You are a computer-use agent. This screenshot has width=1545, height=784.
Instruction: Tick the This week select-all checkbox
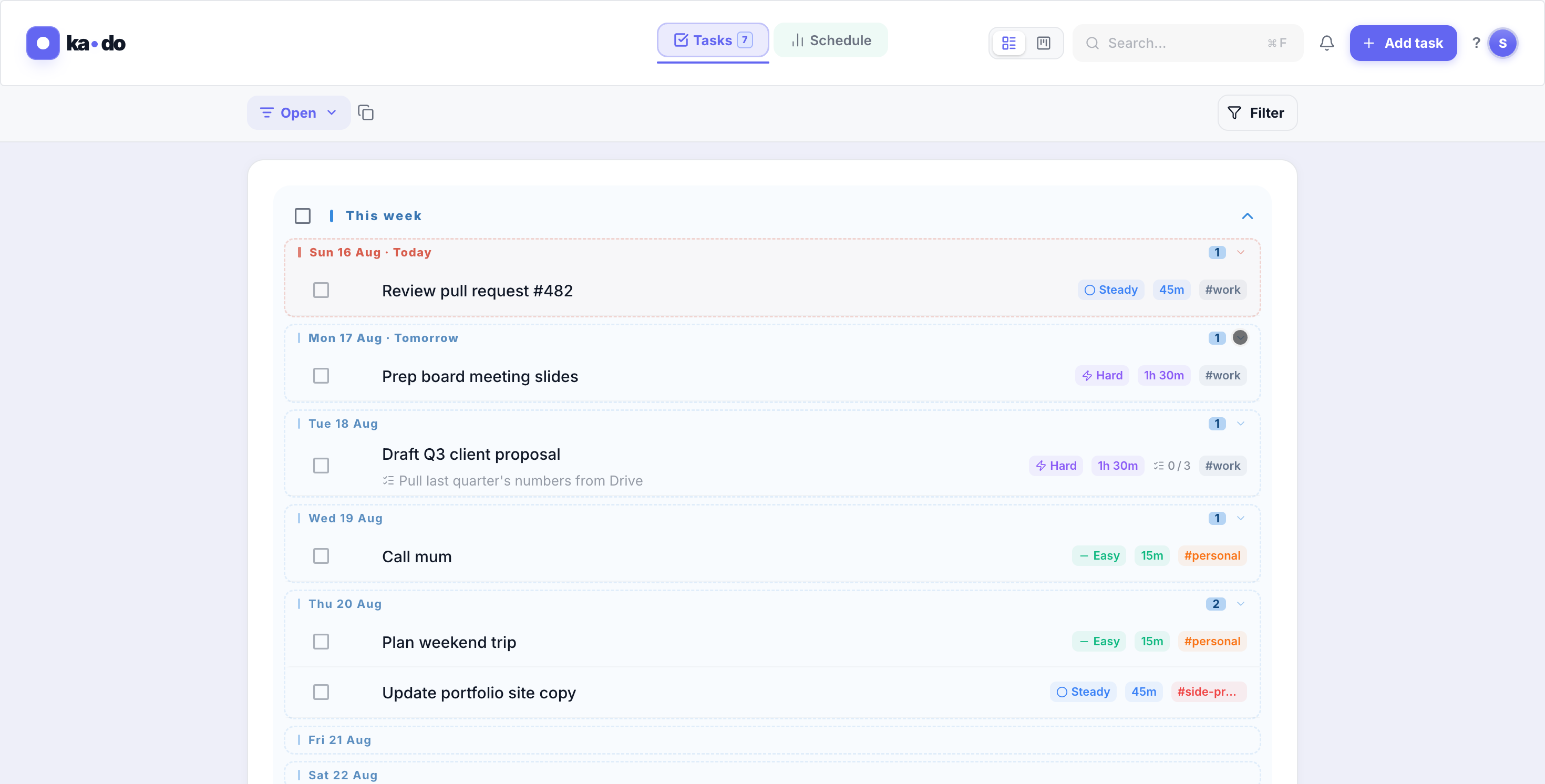tap(303, 216)
